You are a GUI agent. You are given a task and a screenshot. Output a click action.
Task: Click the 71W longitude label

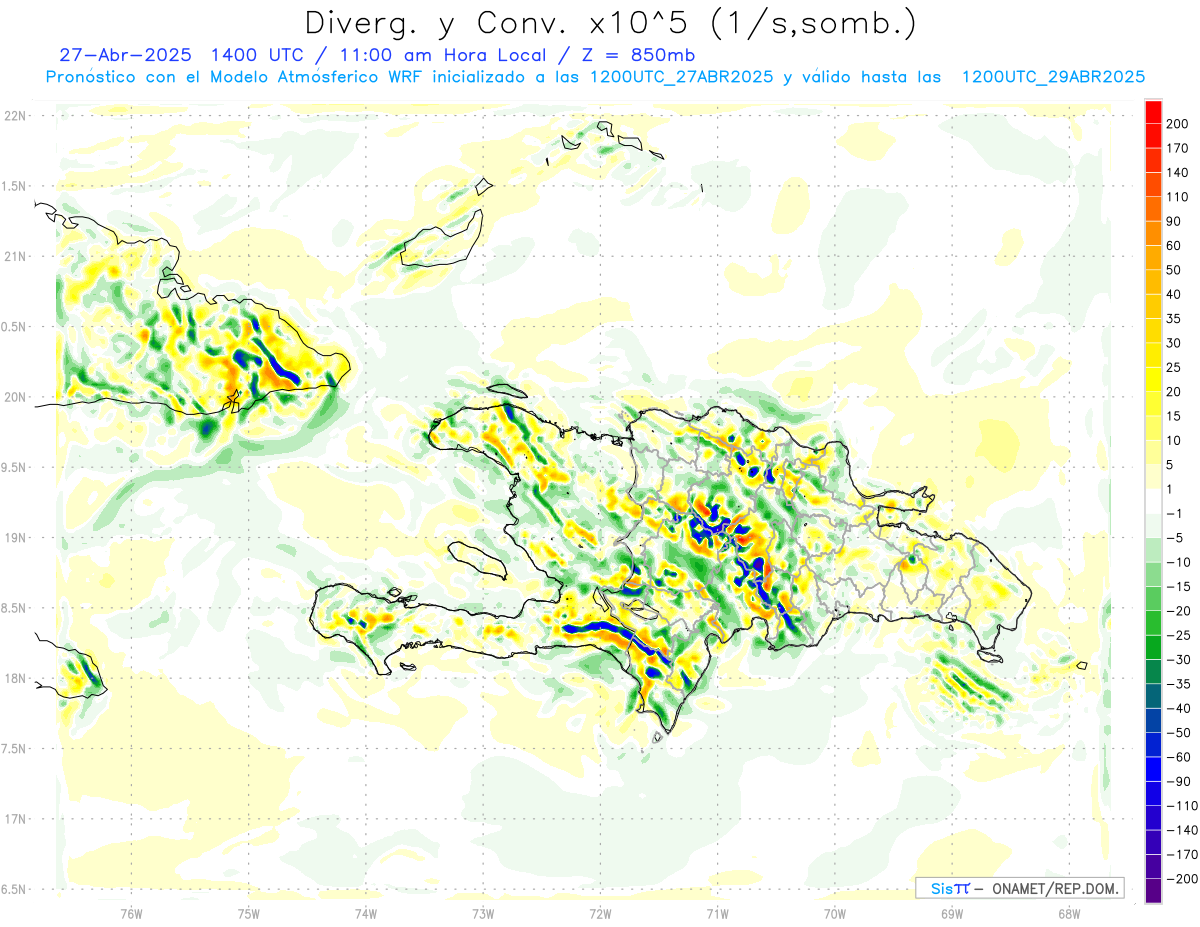pos(717,913)
